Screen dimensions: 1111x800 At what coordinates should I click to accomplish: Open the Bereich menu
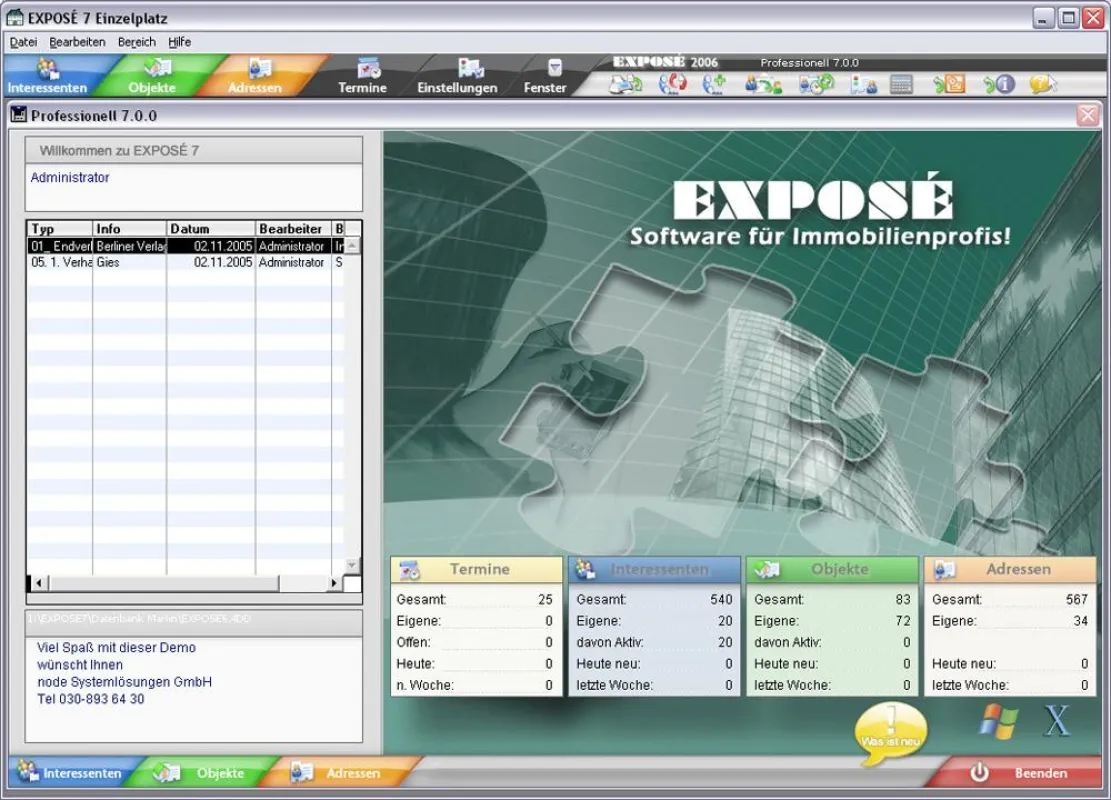[x=137, y=42]
